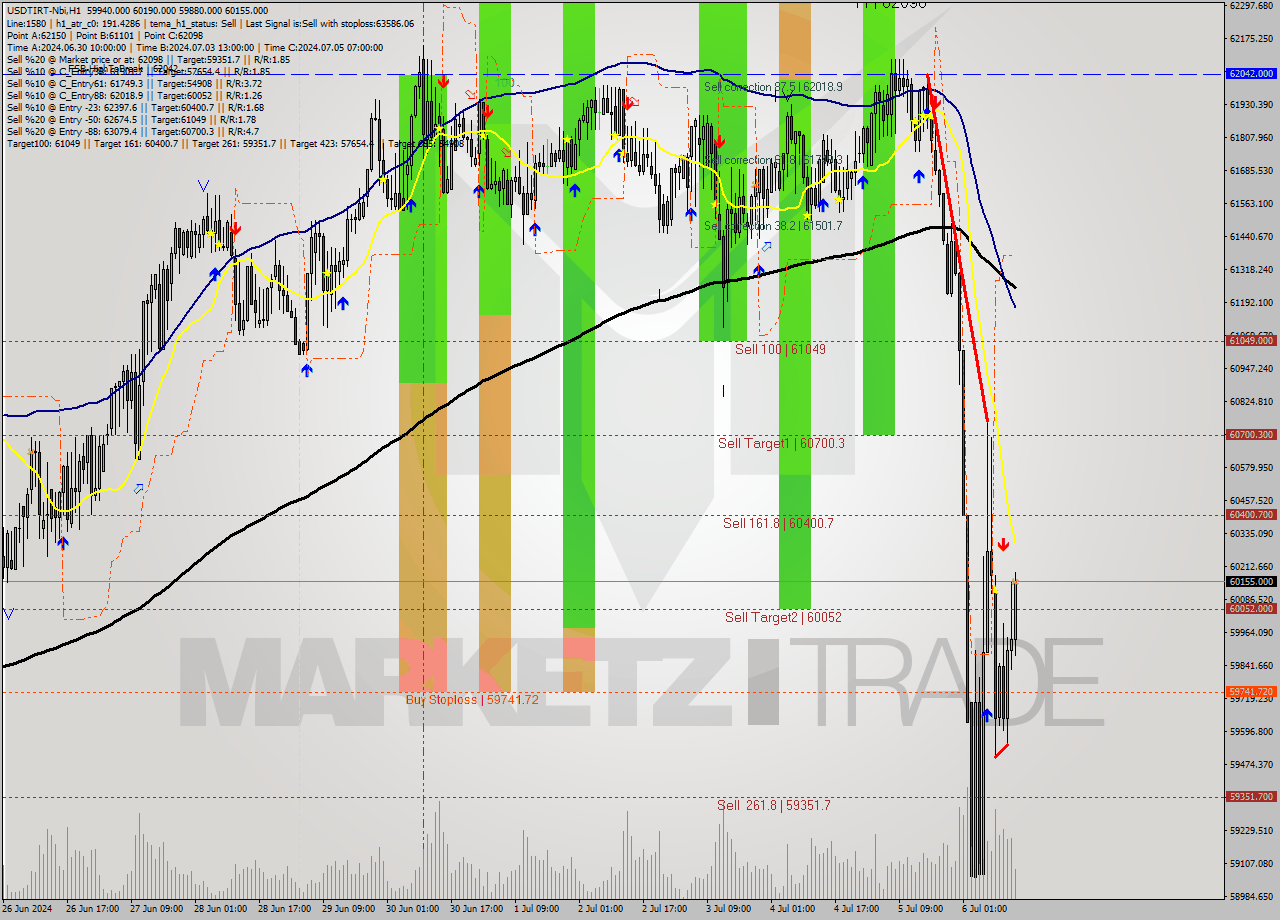Click the red sell arrow below 60400.7 level
1280x920 pixels.
(1002, 545)
